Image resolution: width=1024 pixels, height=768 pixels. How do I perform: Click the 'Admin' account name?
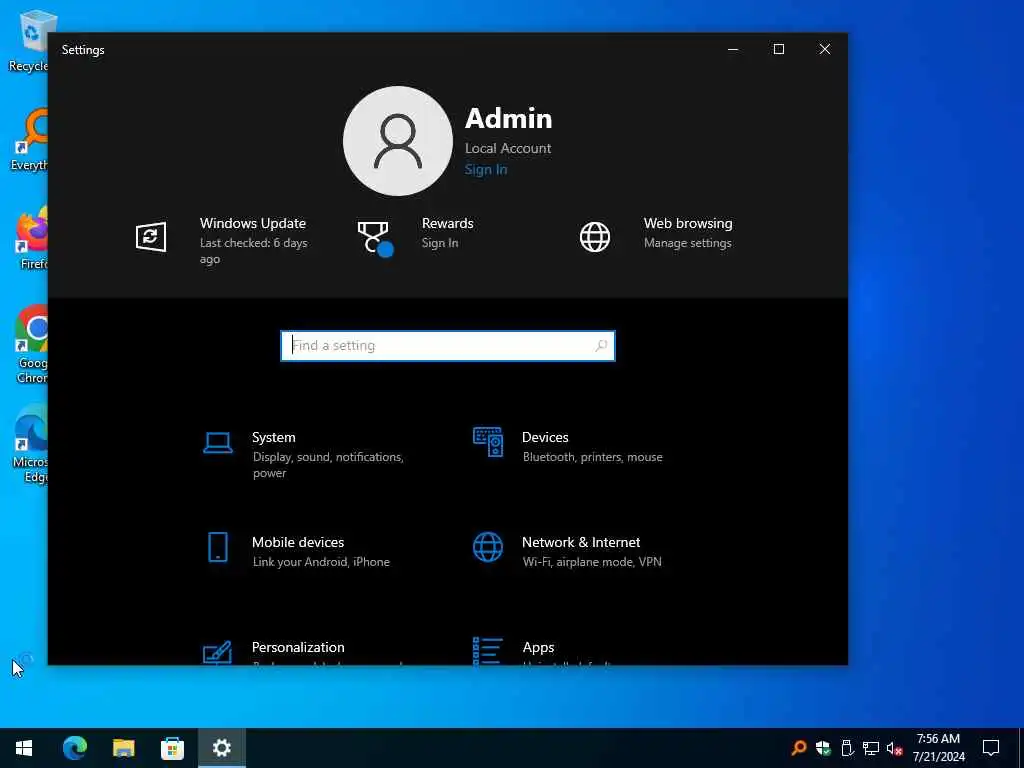coord(509,118)
